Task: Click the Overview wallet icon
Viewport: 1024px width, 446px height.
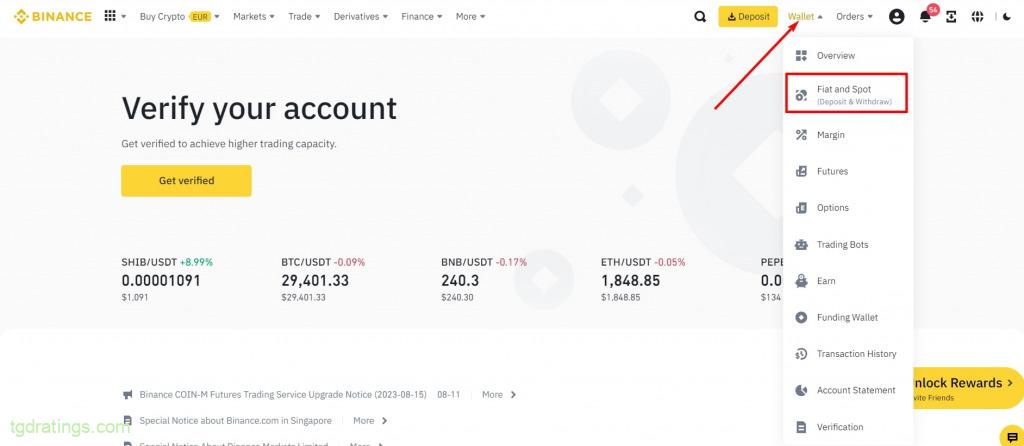Action: 801,56
